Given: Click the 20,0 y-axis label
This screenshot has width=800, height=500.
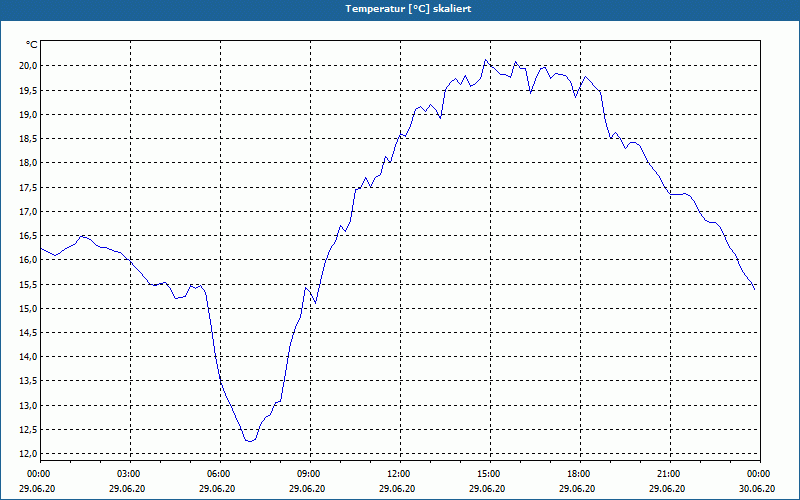Looking at the screenshot, I should click(x=29, y=65).
